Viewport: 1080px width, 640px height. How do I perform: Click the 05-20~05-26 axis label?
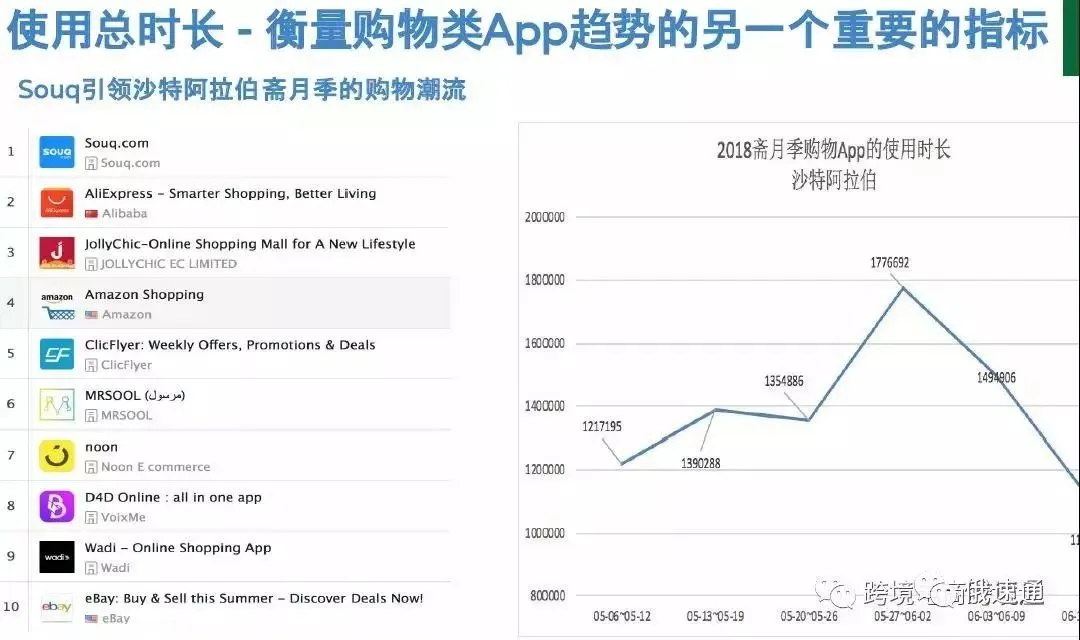[809, 617]
